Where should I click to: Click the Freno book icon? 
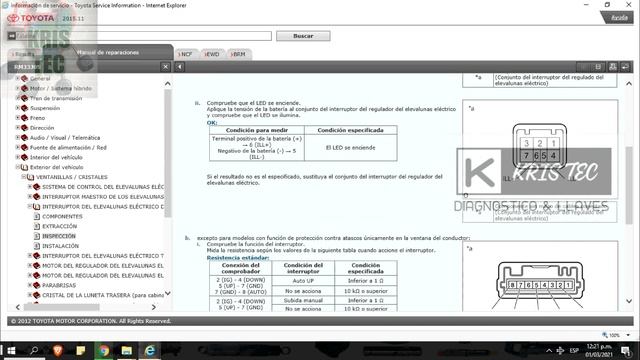[x=24, y=118]
